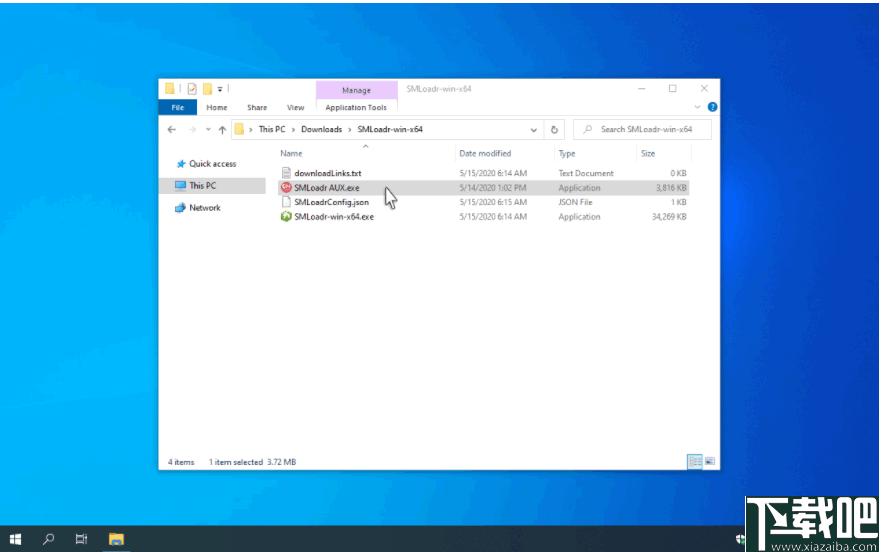
Task: Switch to Details view in status bar
Action: click(694, 461)
